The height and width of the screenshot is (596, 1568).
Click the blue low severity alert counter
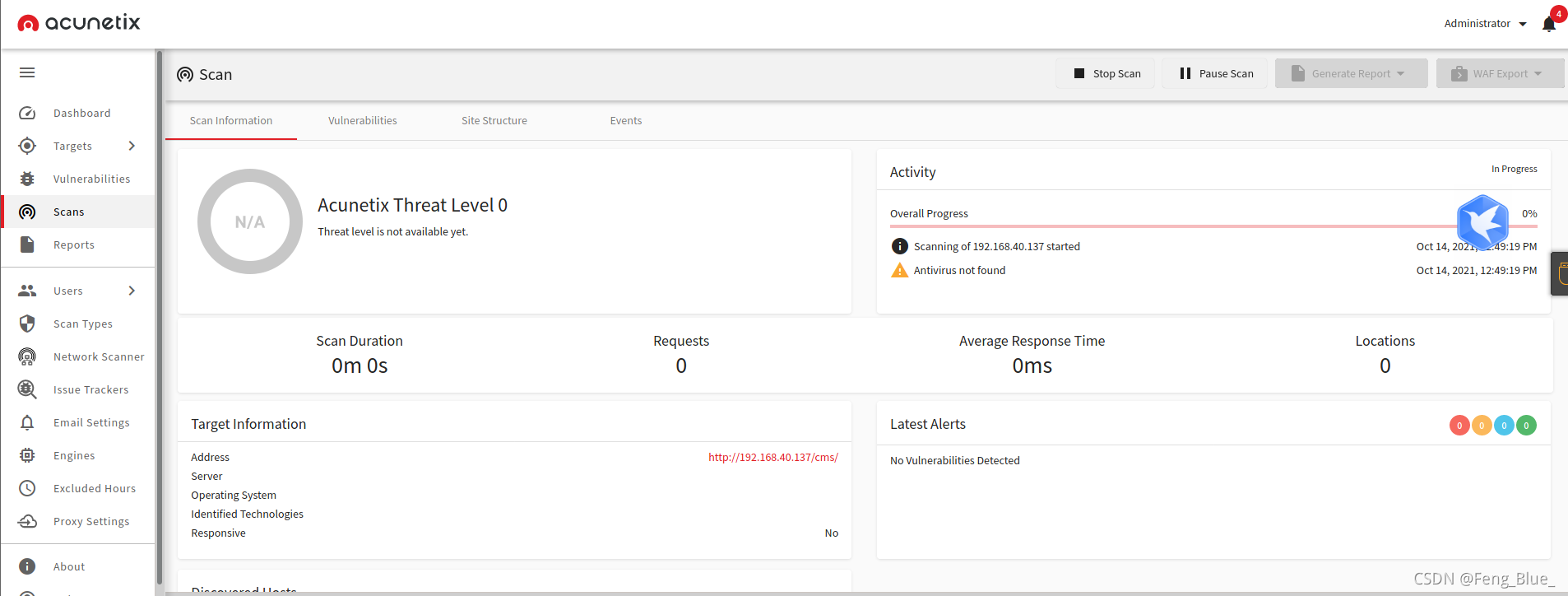1504,426
